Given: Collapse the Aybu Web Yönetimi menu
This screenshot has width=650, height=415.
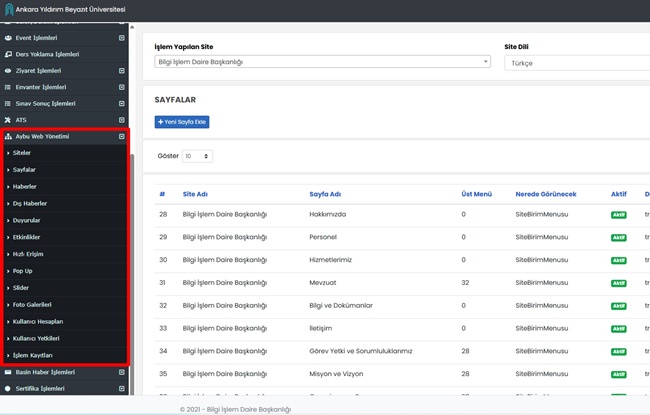Looking at the screenshot, I should click(x=121, y=136).
